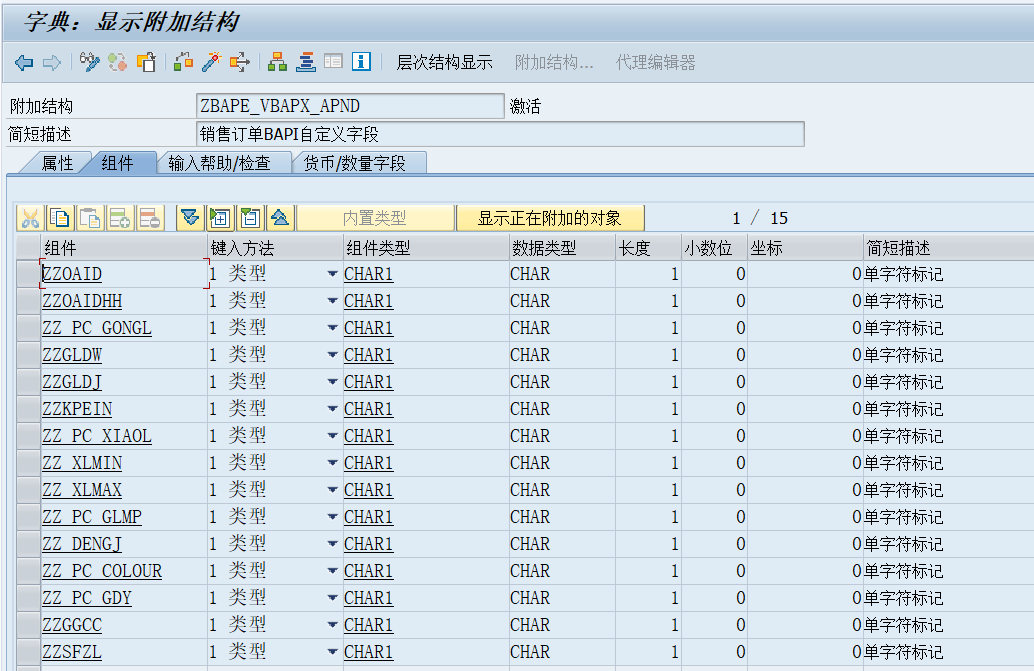The width and height of the screenshot is (1034, 671).
Task: Click the Activate magic wand icon
Action: [211, 63]
